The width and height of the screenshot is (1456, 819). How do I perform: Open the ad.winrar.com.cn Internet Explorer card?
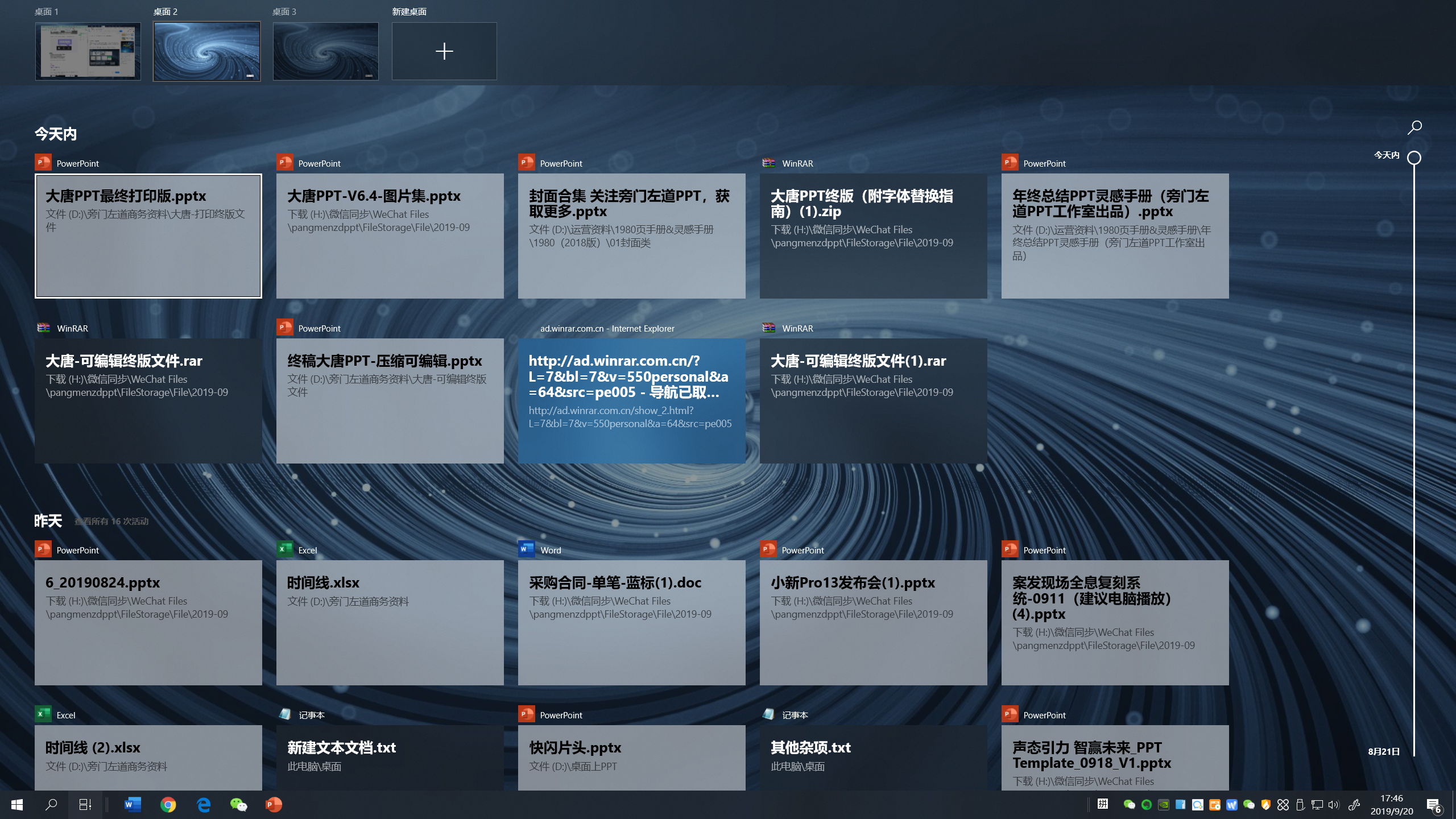631,401
